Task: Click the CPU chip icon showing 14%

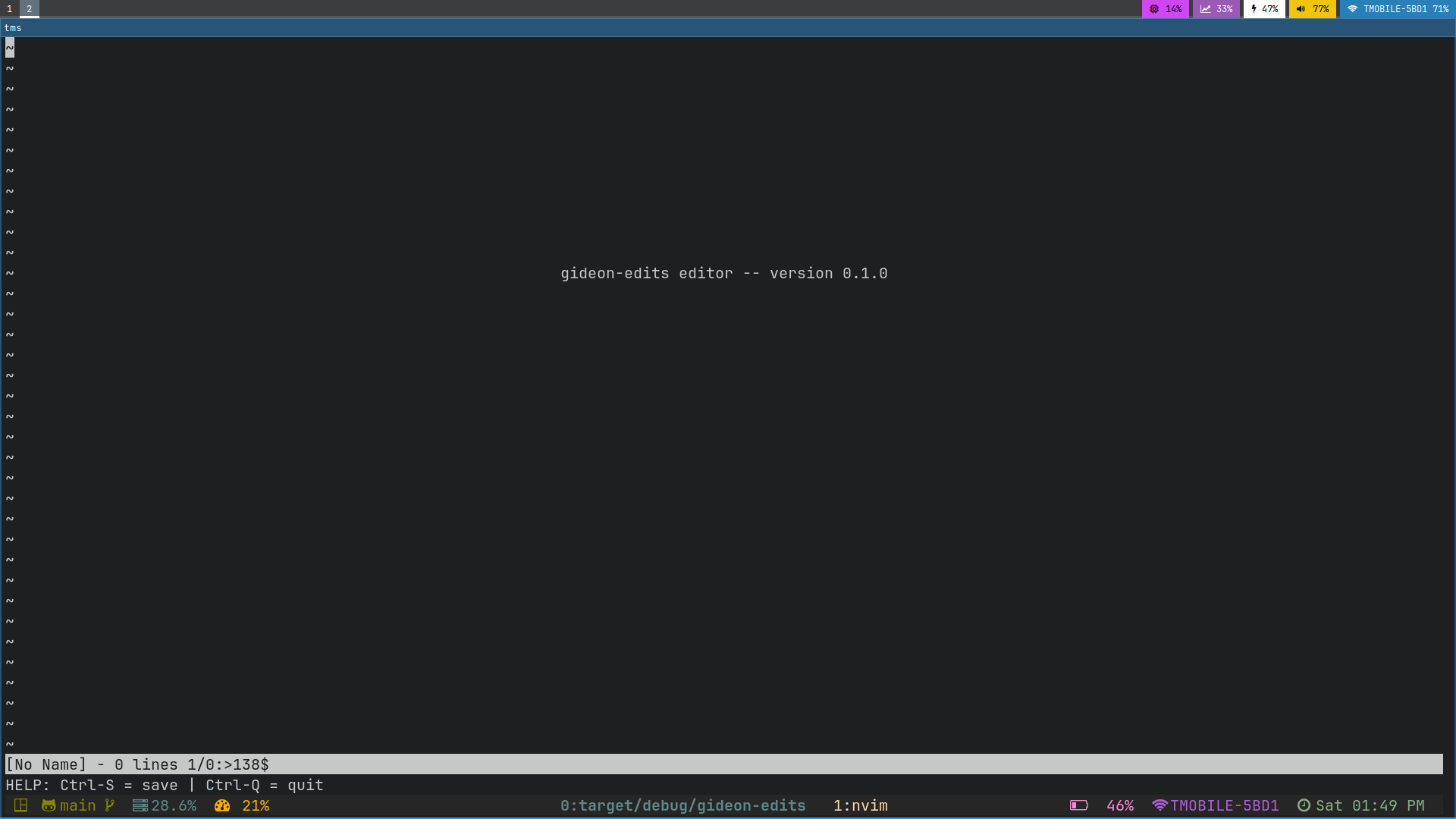Action: [1154, 9]
